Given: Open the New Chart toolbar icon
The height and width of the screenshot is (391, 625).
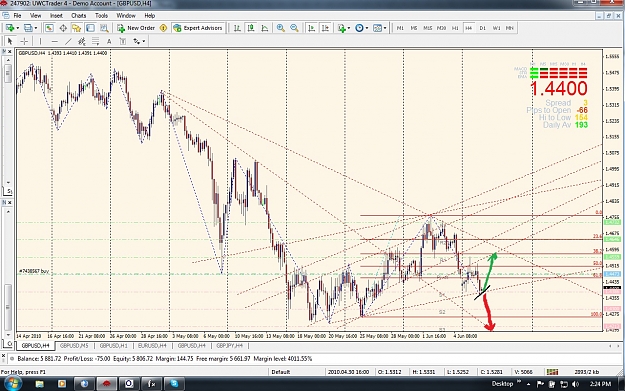Looking at the screenshot, I should [10, 28].
